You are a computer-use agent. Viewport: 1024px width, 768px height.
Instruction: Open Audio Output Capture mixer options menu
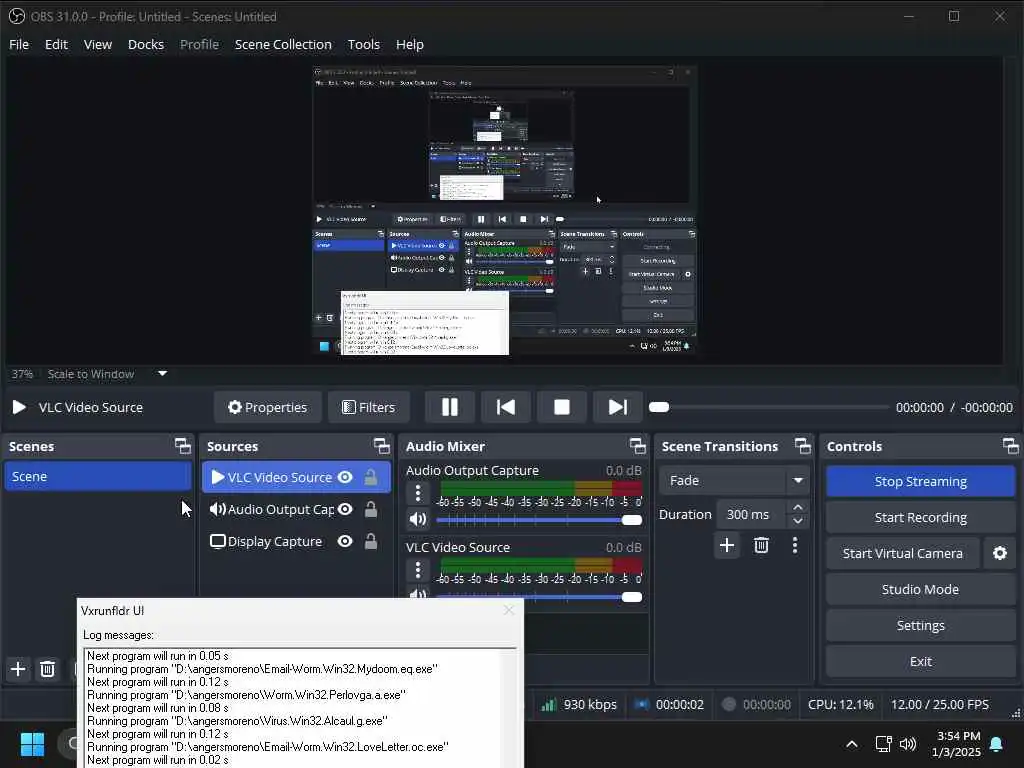418,493
